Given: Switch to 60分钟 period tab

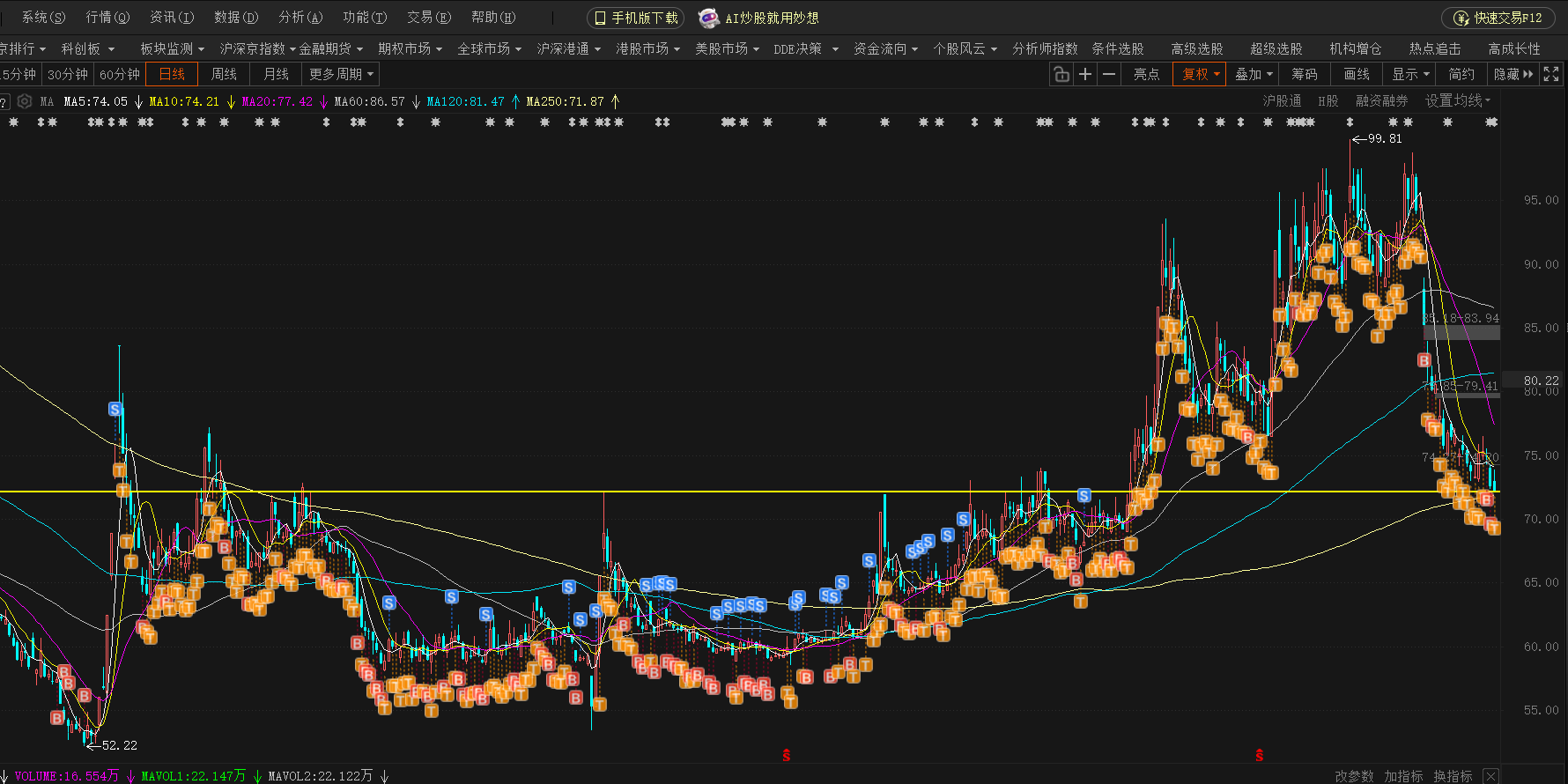Looking at the screenshot, I should [120, 75].
